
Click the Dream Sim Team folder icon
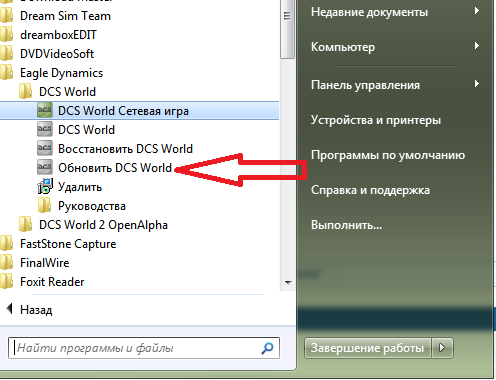coord(7,15)
